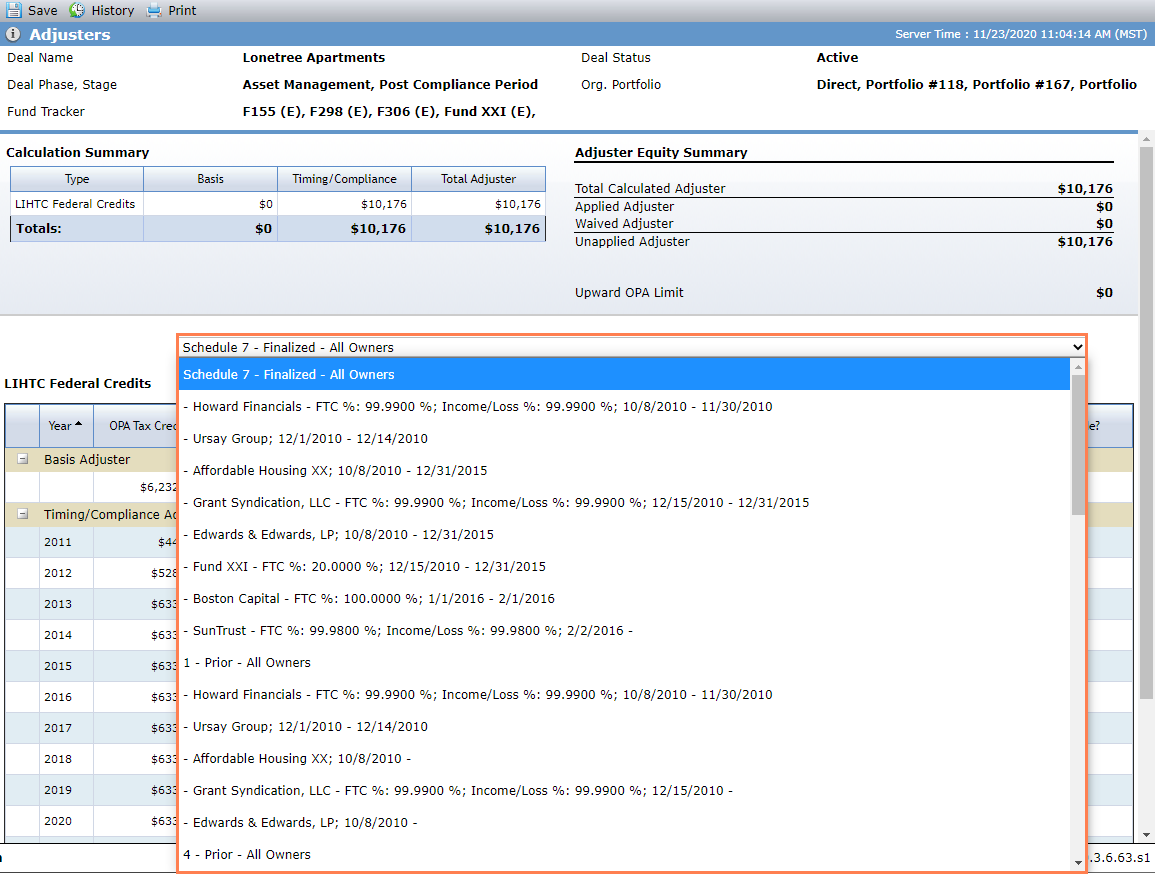
Task: Click dropdown list scrollbar up arrow
Action: coord(1078,366)
